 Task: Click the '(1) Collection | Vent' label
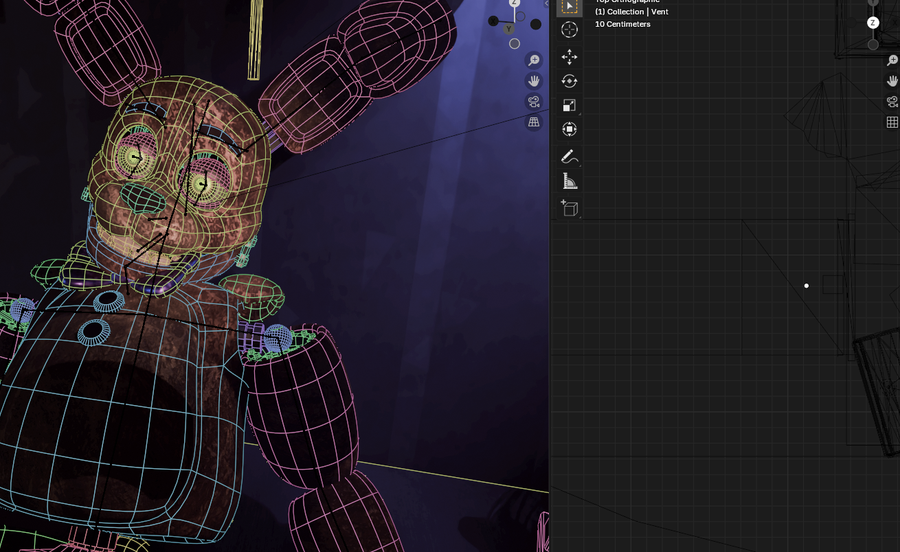631,11
